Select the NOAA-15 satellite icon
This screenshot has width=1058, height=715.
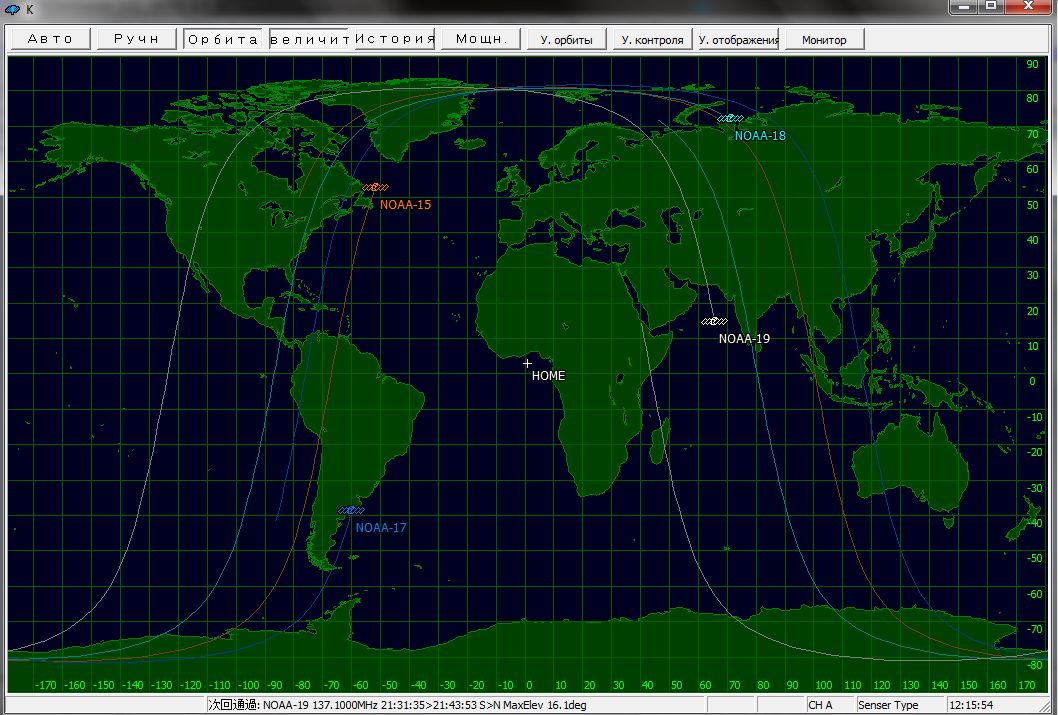click(375, 188)
